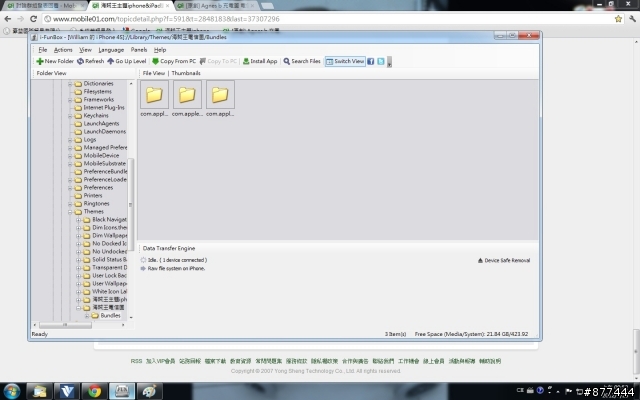This screenshot has width=640, height=400.
Task: Expand the Dictionaries tree node
Action: coord(70,84)
